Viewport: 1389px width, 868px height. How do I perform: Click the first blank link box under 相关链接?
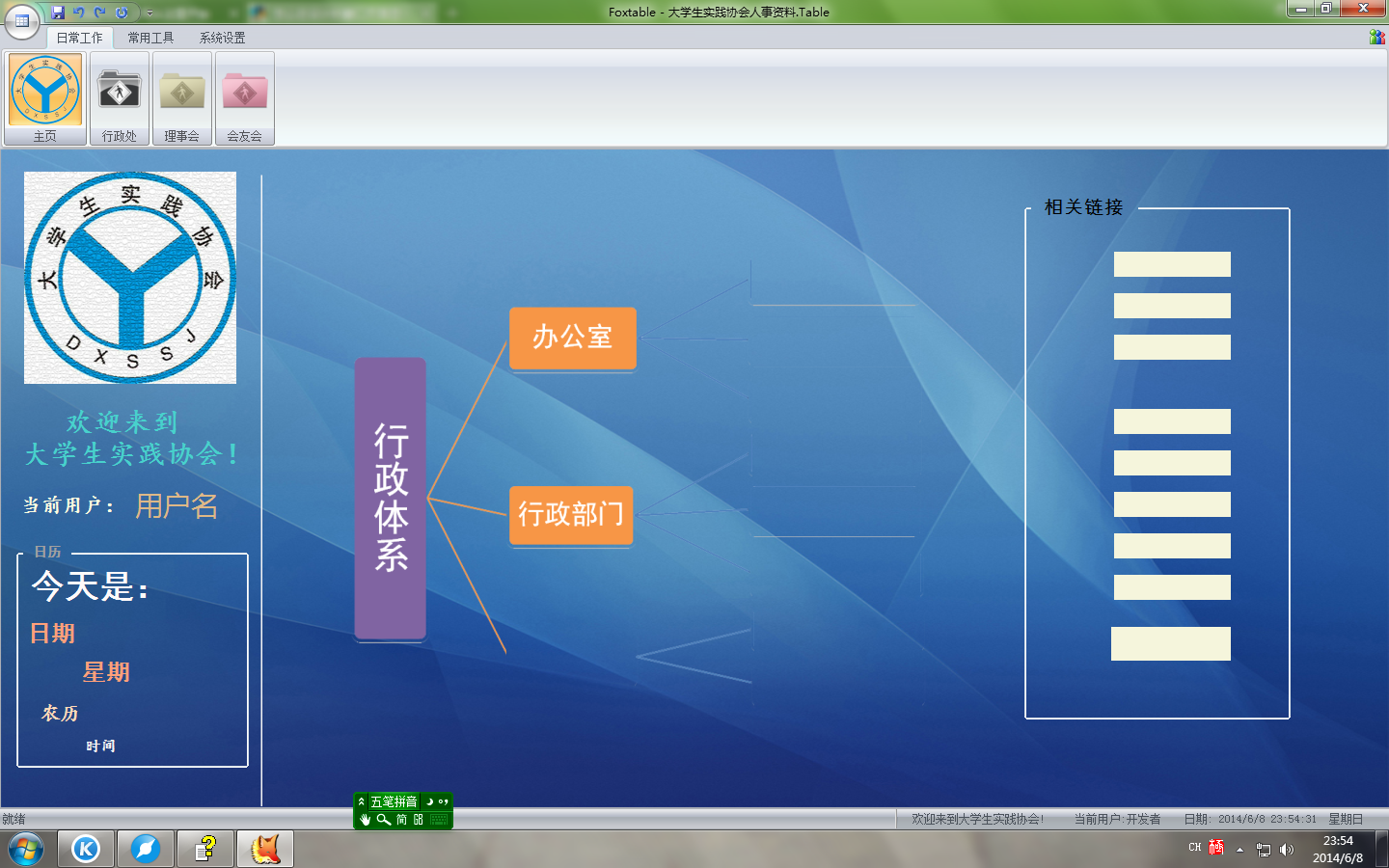(1172, 264)
